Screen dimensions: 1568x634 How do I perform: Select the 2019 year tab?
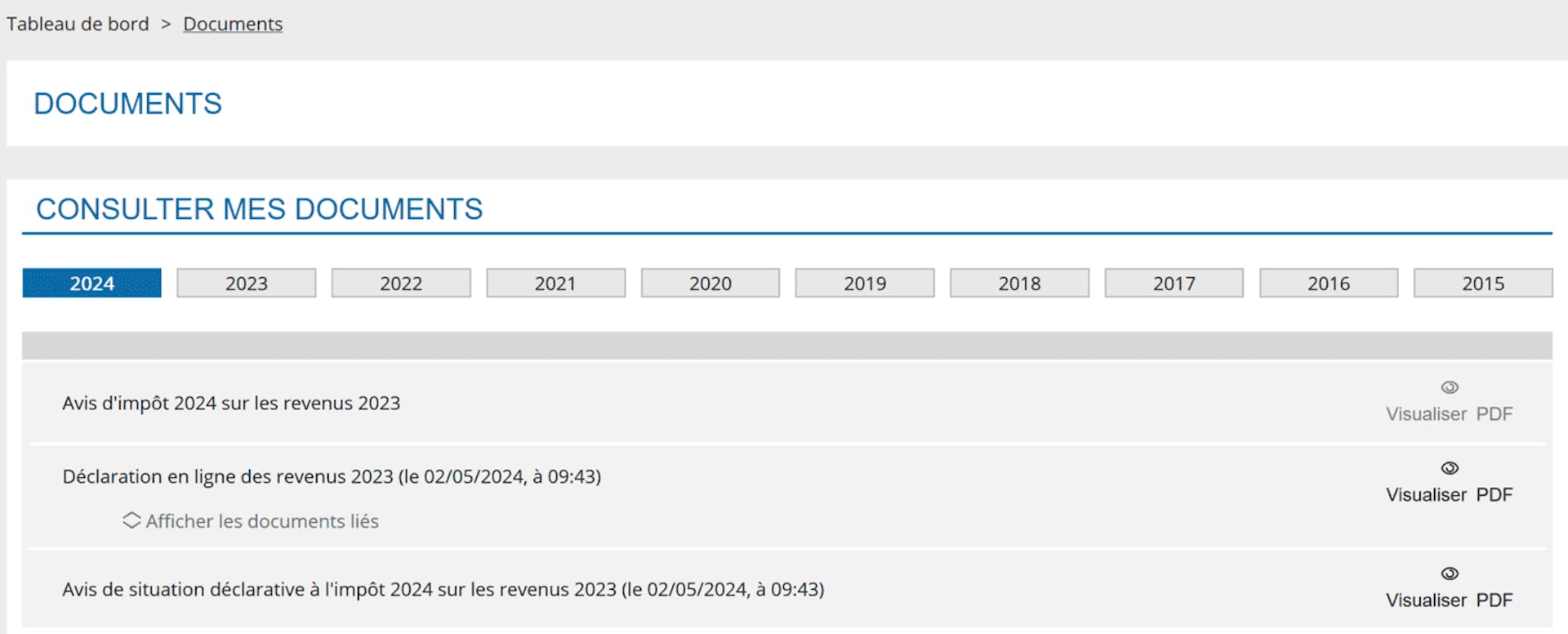(865, 284)
